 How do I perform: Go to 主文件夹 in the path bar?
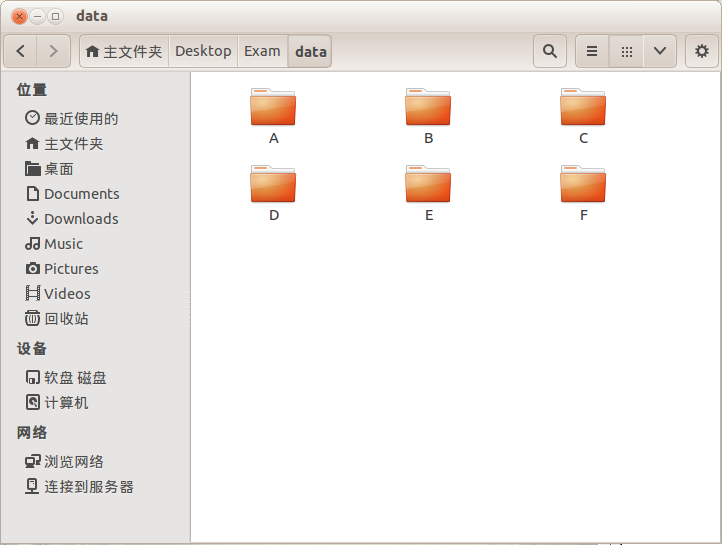pos(124,51)
